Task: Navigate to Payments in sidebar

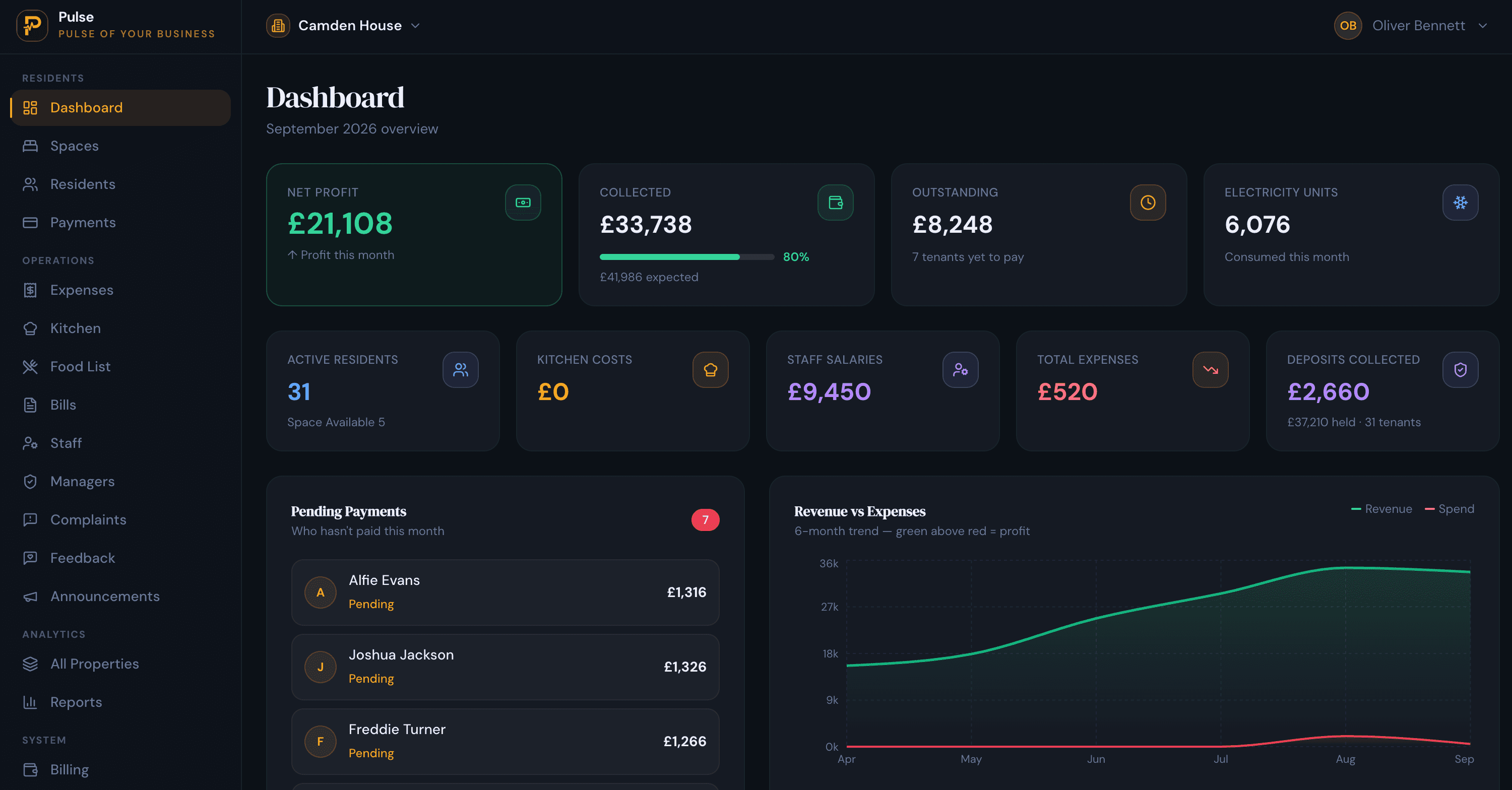Action: click(120, 223)
